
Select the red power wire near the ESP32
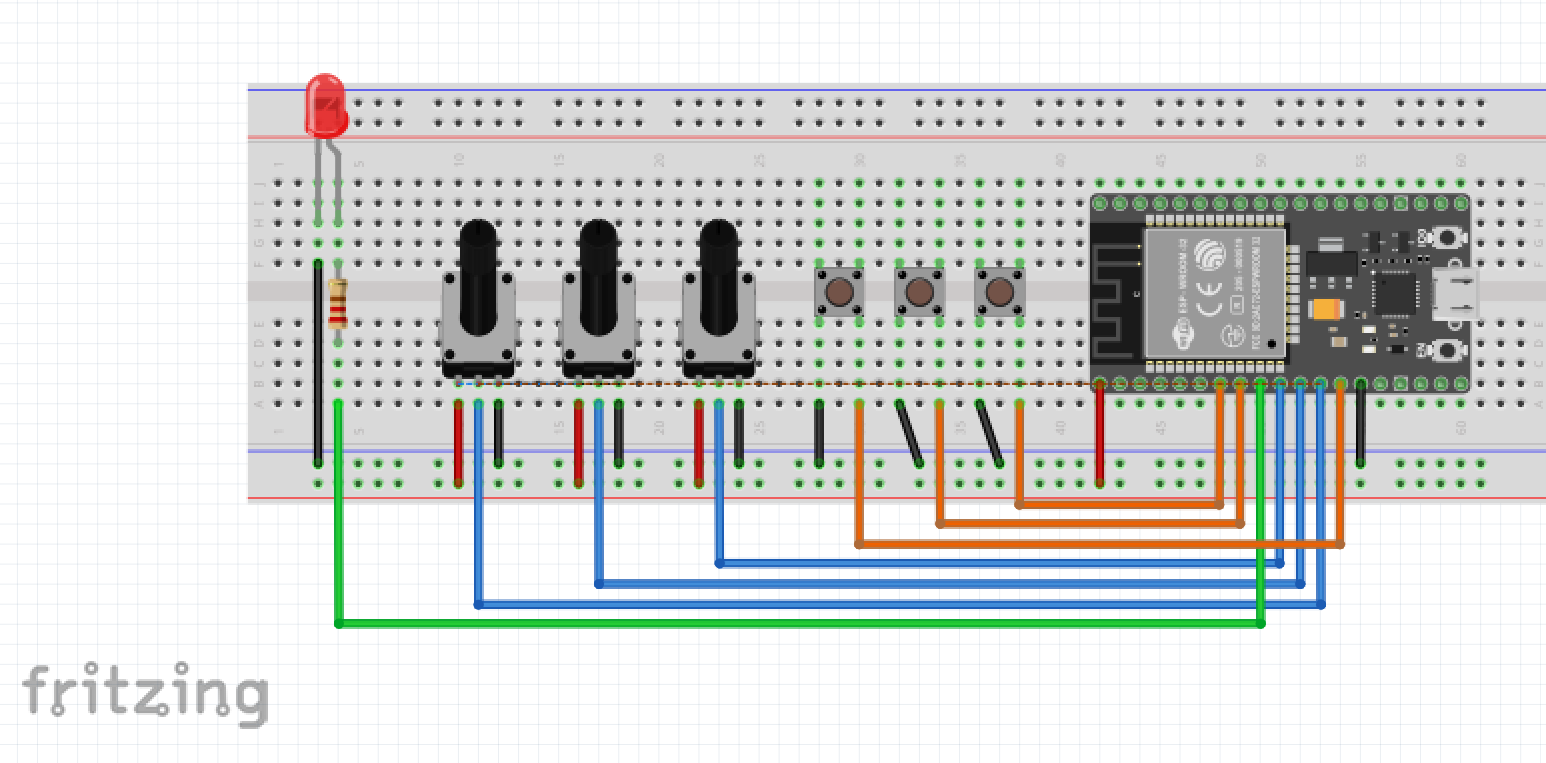(x=1099, y=433)
